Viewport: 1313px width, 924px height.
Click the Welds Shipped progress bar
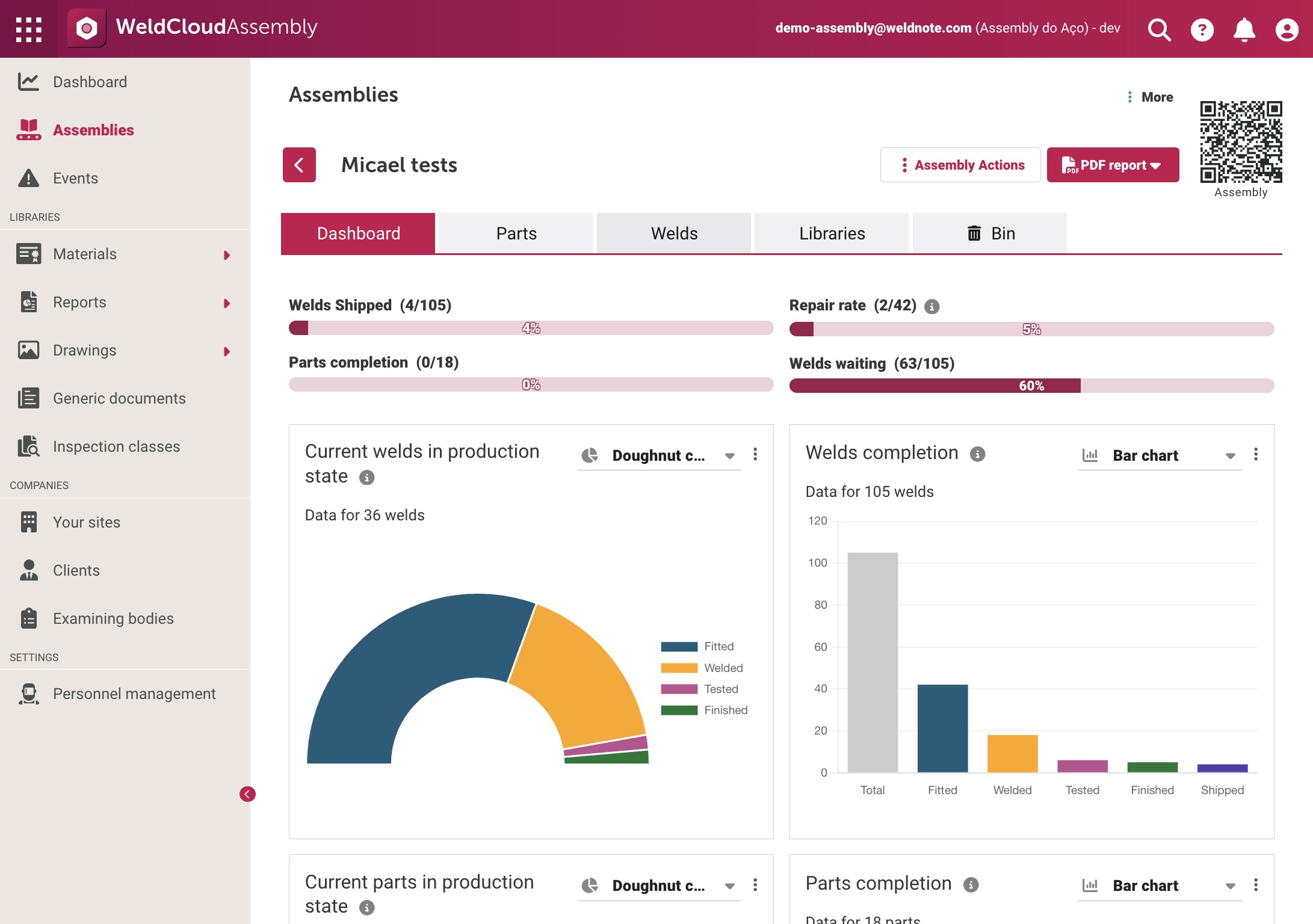click(531, 328)
